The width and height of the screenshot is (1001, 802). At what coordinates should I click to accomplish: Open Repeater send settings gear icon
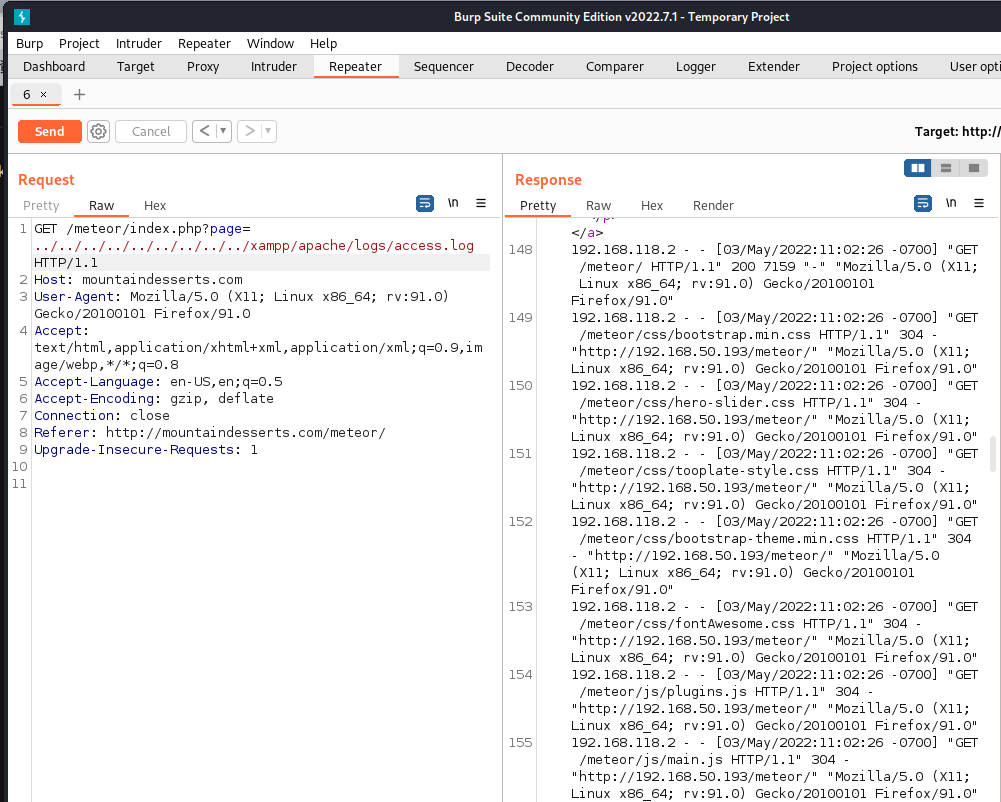[98, 132]
